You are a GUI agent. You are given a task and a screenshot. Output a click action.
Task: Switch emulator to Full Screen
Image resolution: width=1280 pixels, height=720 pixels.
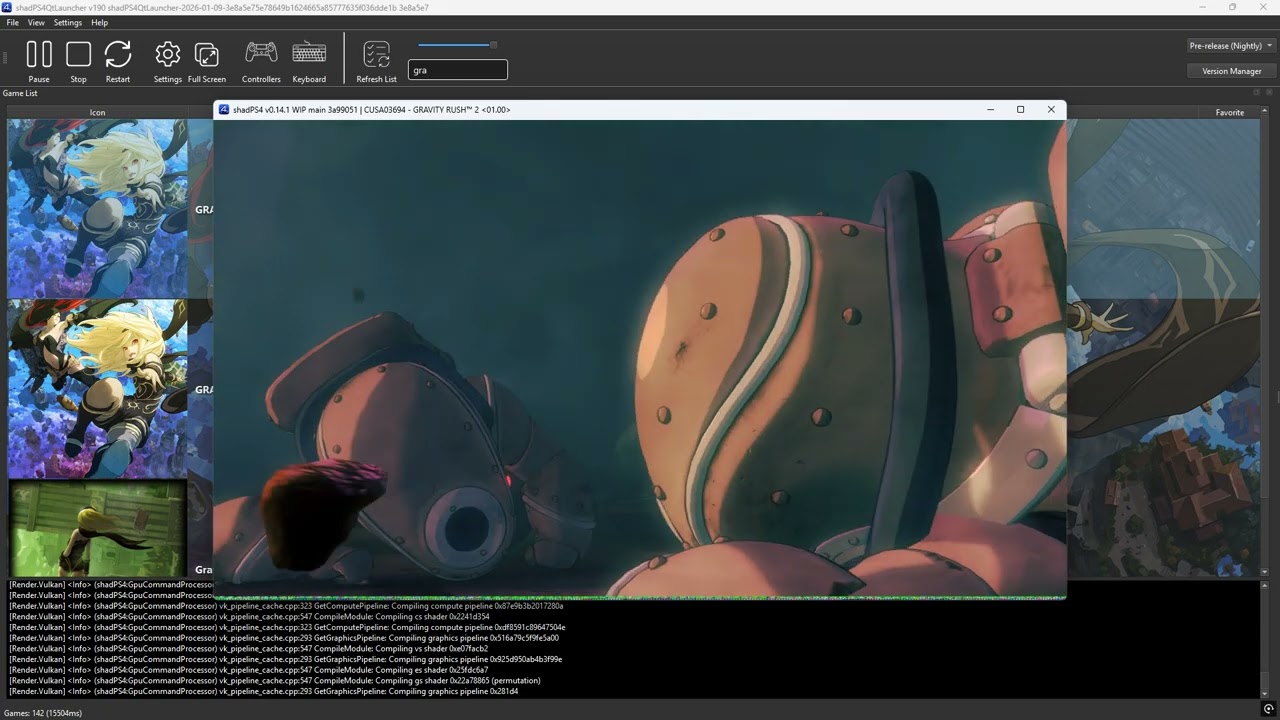coord(207,61)
